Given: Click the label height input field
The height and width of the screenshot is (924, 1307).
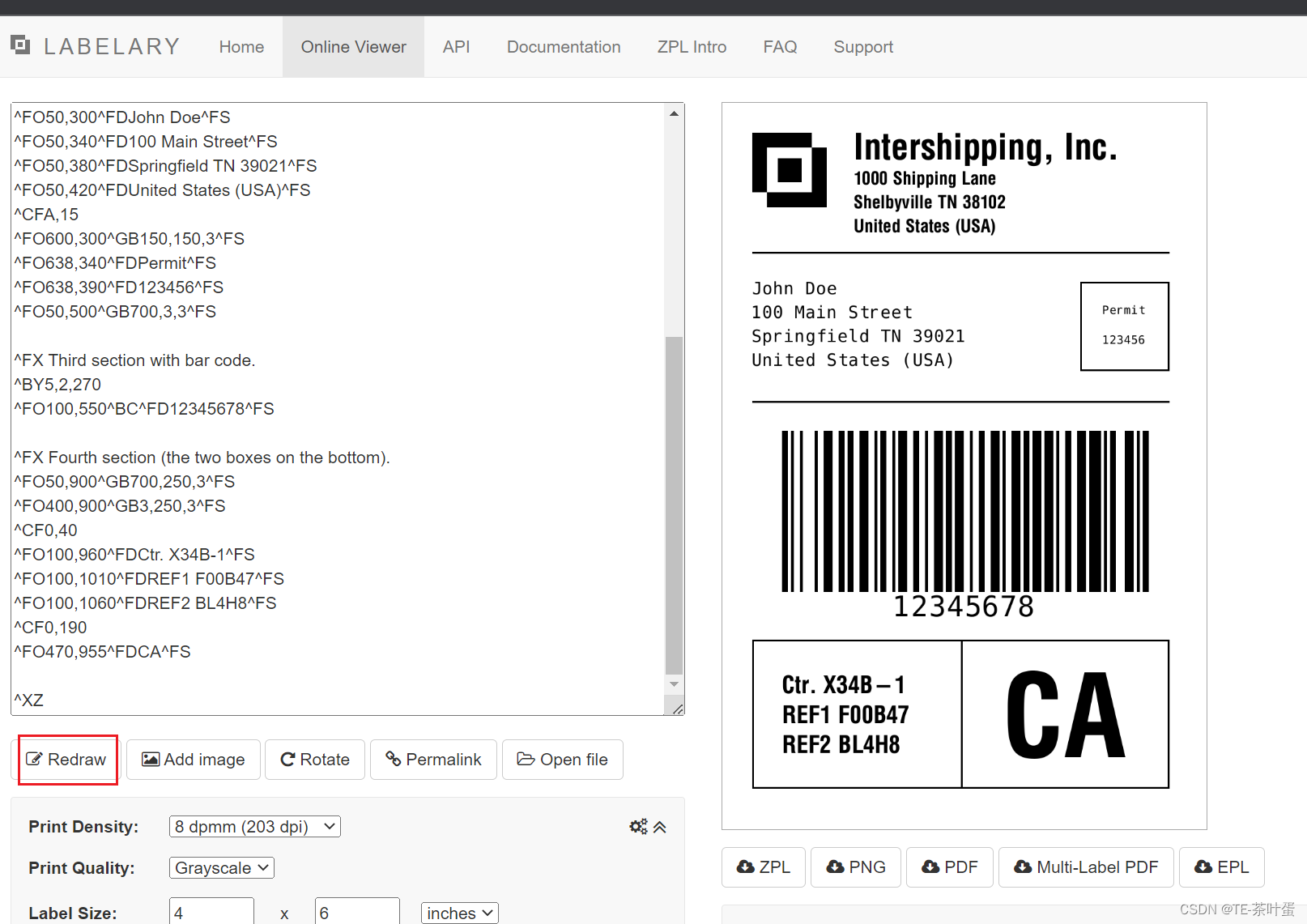Looking at the screenshot, I should 357,912.
